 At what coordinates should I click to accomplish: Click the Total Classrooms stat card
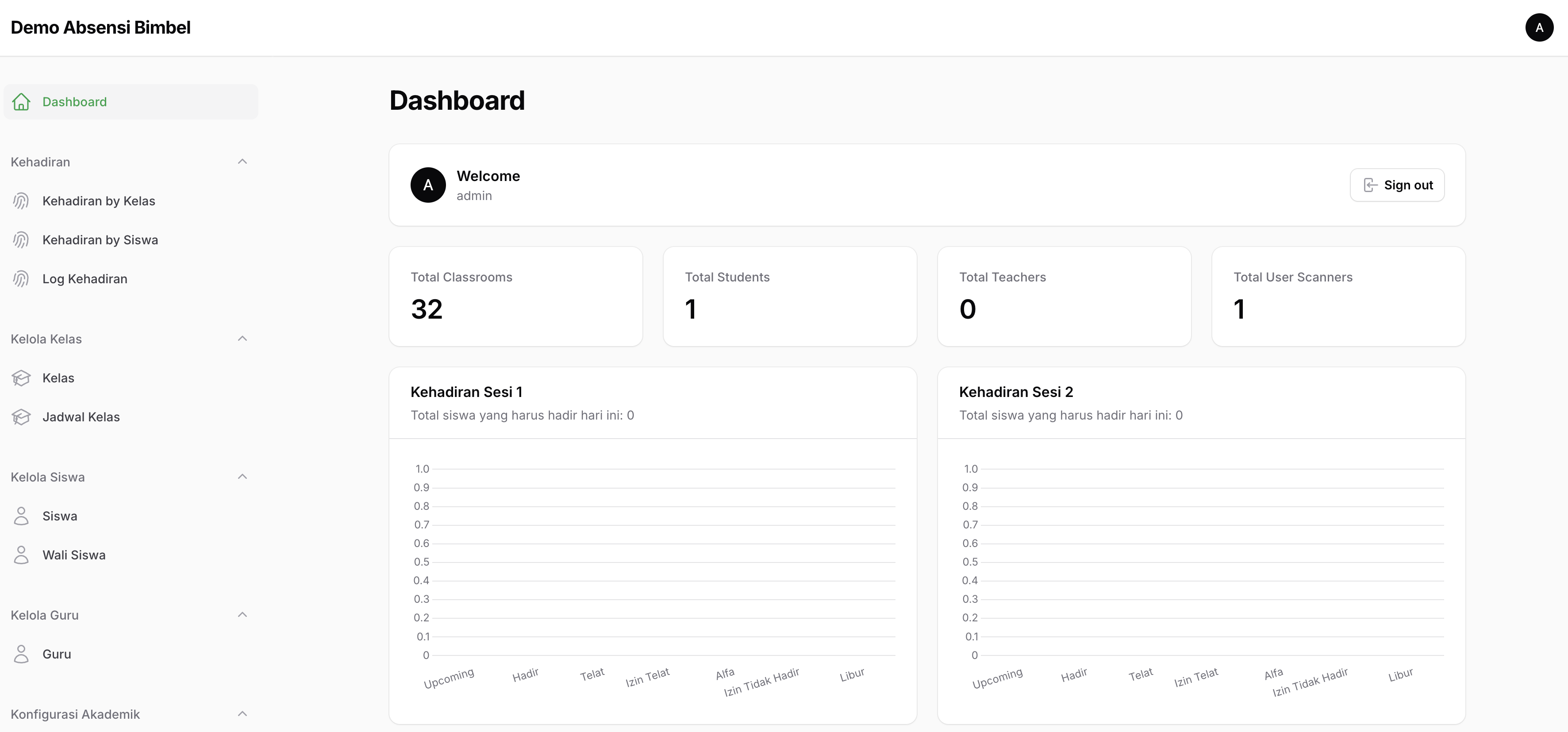click(x=515, y=297)
